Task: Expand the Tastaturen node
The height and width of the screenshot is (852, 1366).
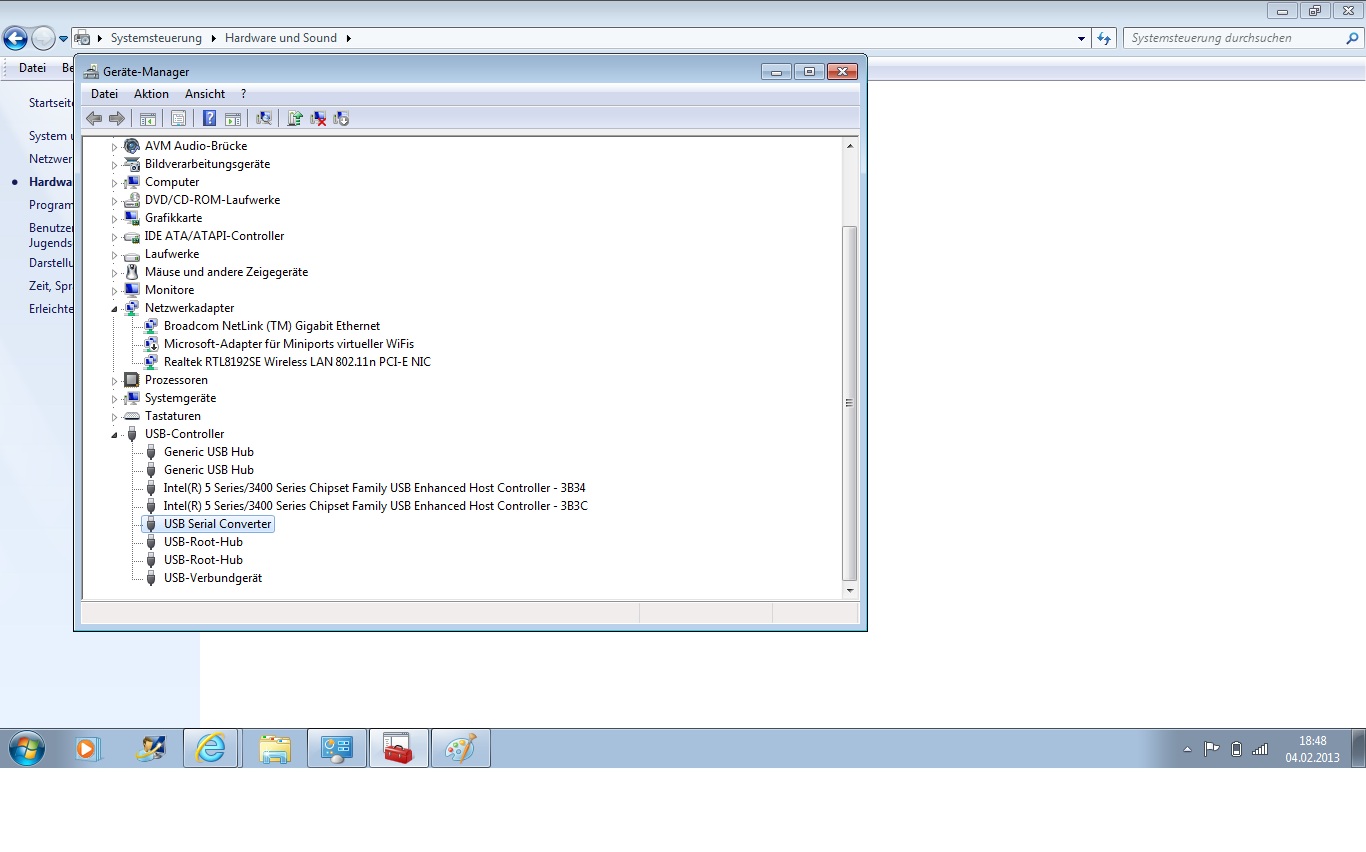Action: 114,416
